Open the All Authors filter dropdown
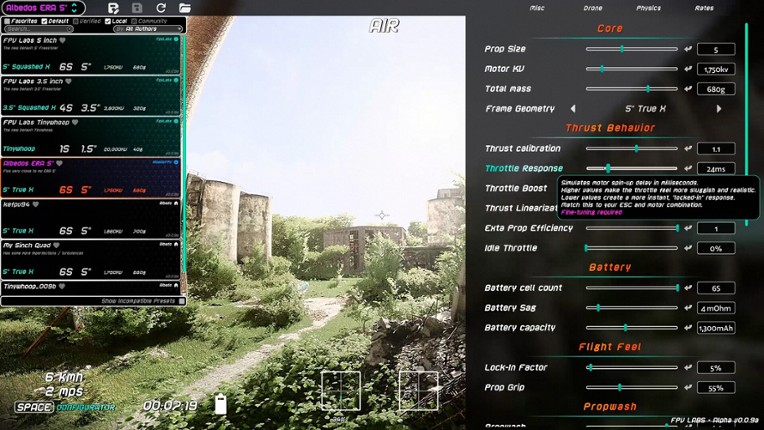The width and height of the screenshot is (764, 430). [150, 29]
